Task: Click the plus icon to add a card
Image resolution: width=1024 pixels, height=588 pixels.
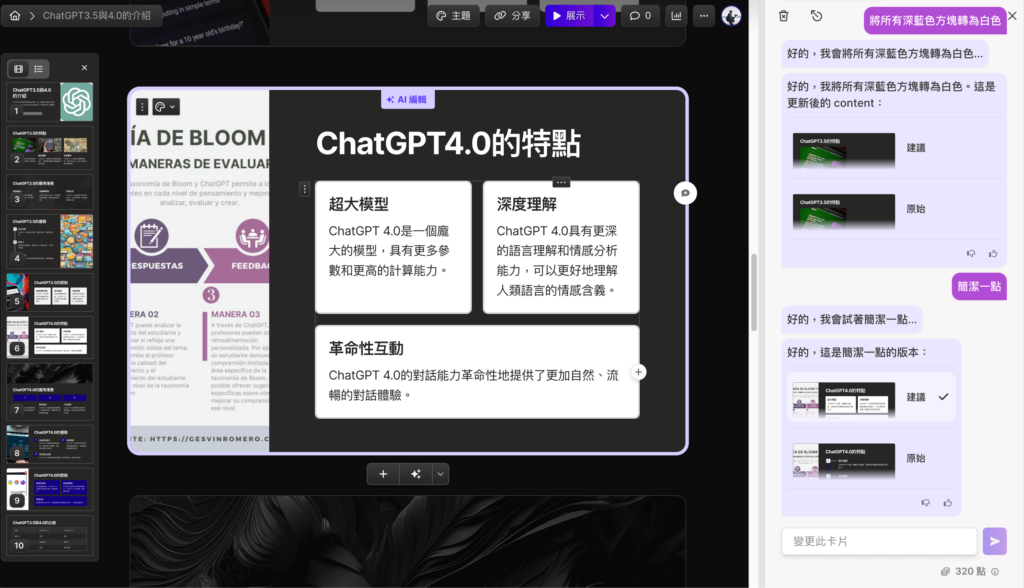Action: pos(383,473)
